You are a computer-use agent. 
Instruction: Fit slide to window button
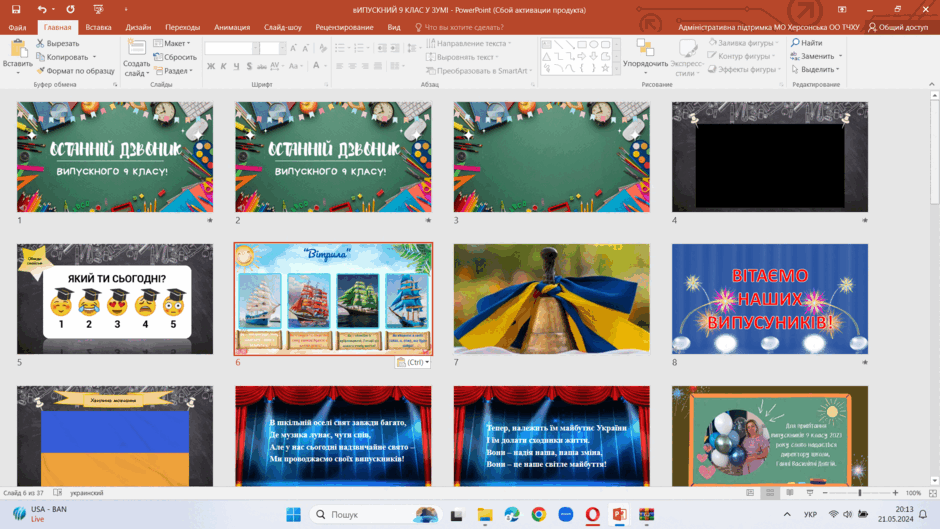pos(933,492)
